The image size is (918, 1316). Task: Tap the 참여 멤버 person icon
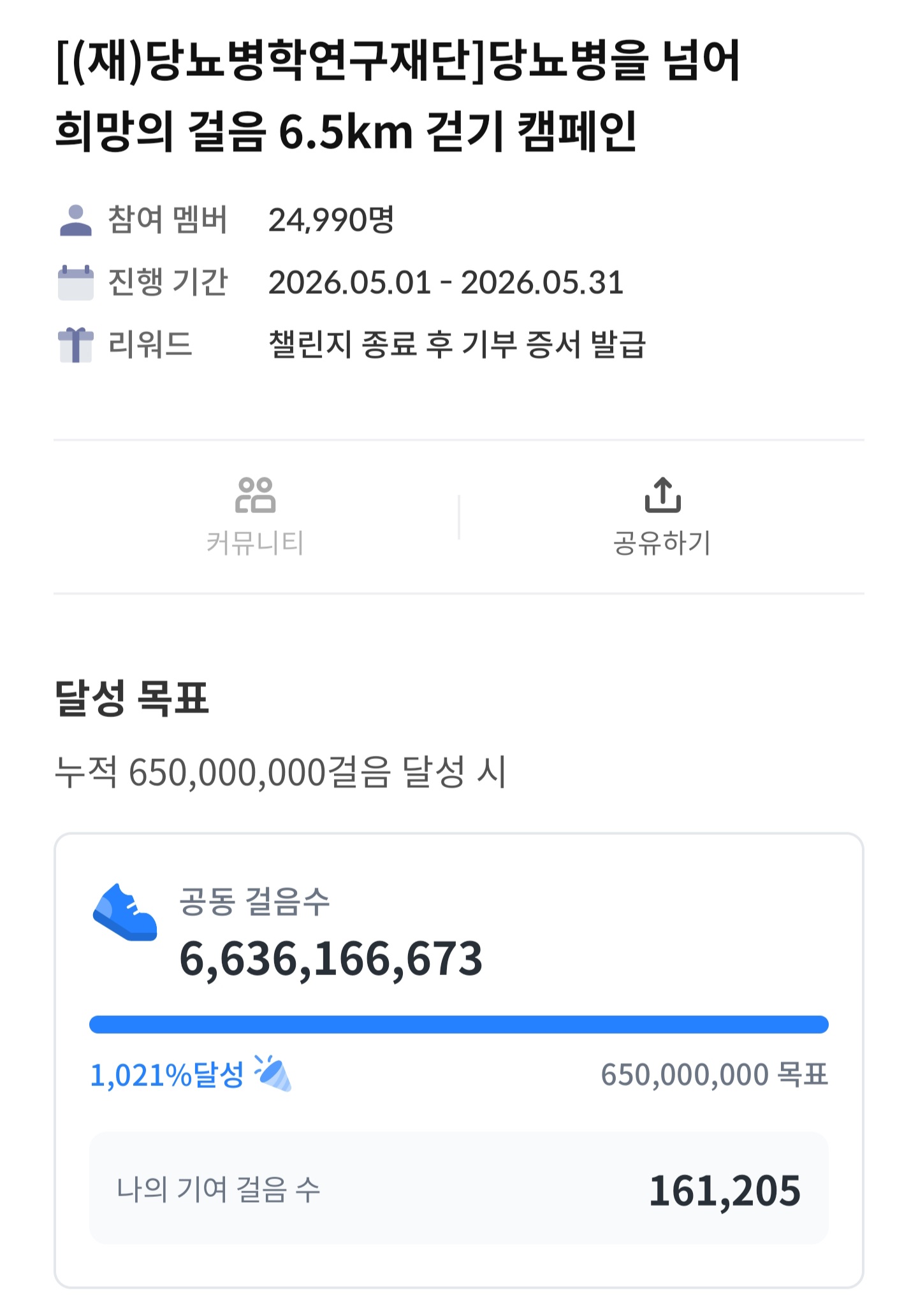pos(76,221)
